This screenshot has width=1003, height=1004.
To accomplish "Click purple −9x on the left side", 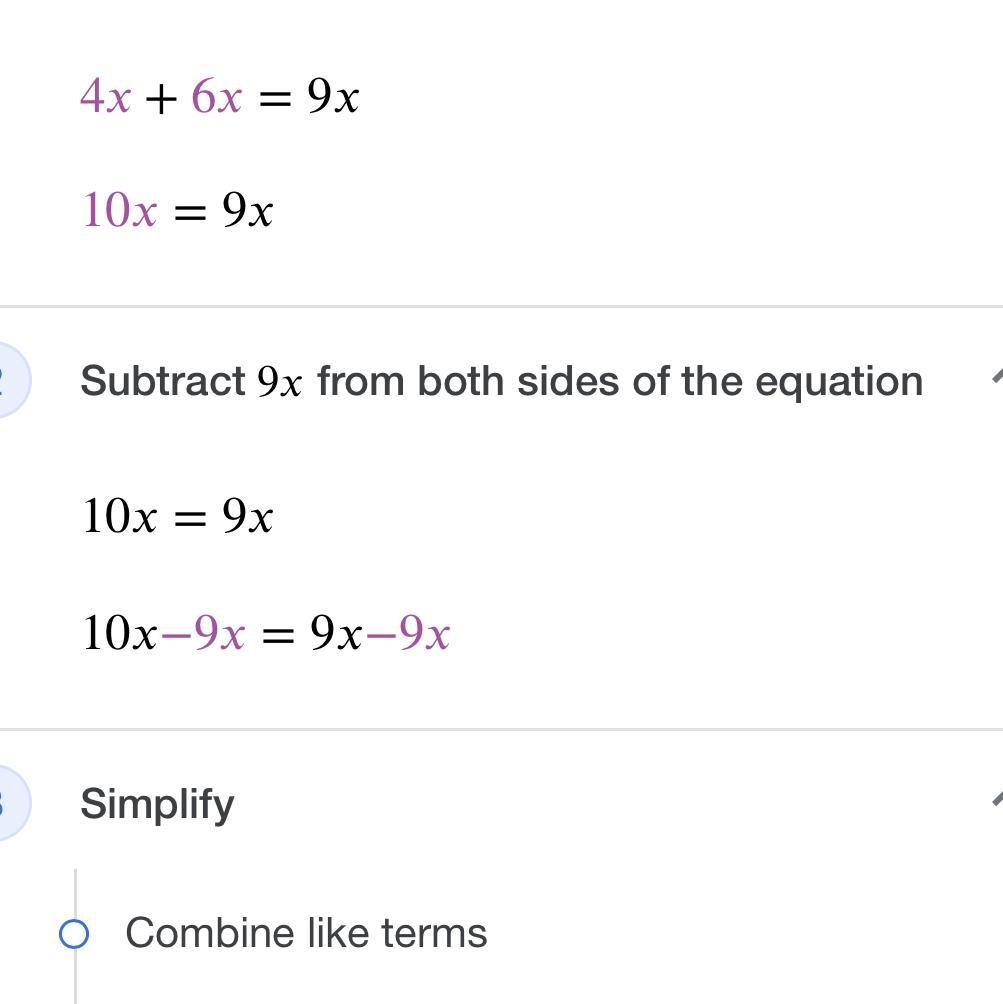I will point(203,634).
